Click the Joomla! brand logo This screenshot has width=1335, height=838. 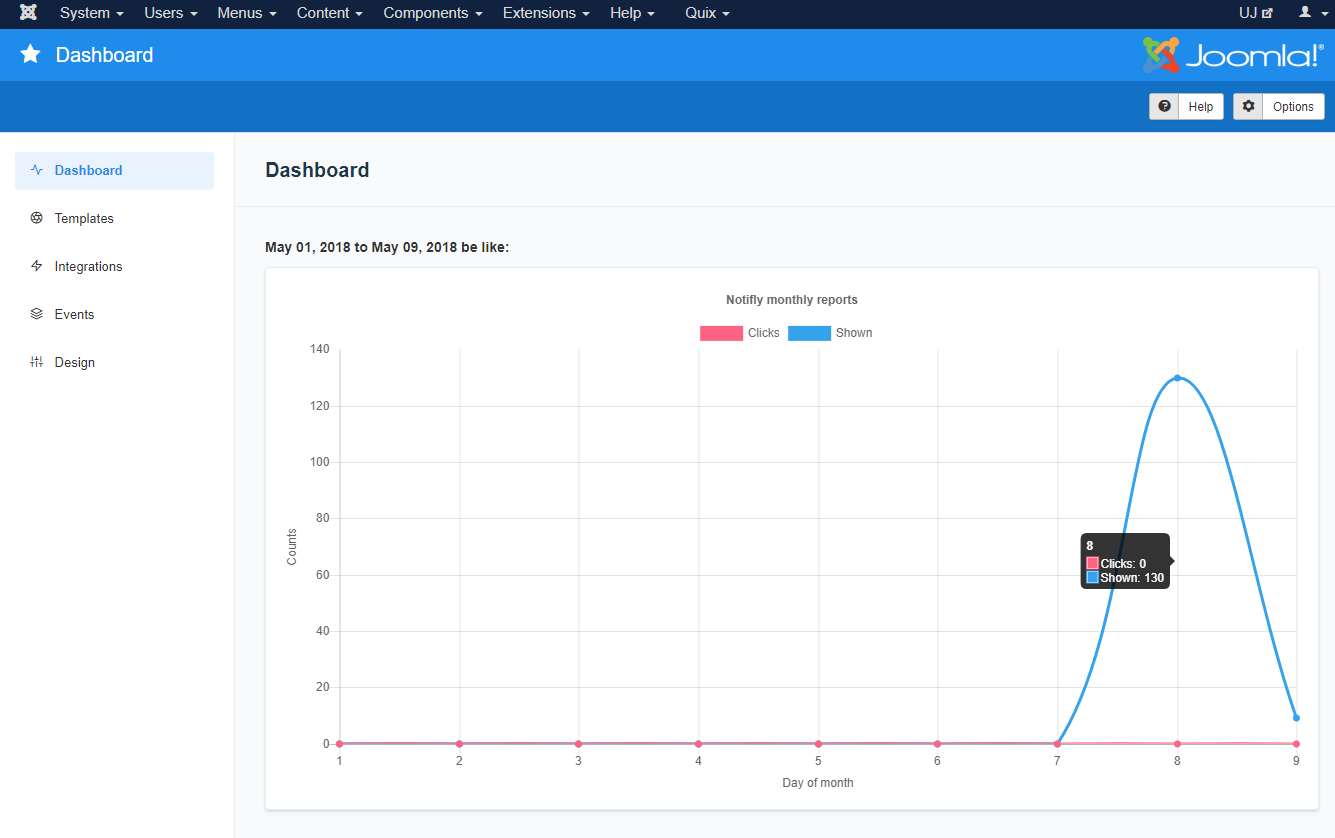pyautogui.click(x=1233, y=55)
